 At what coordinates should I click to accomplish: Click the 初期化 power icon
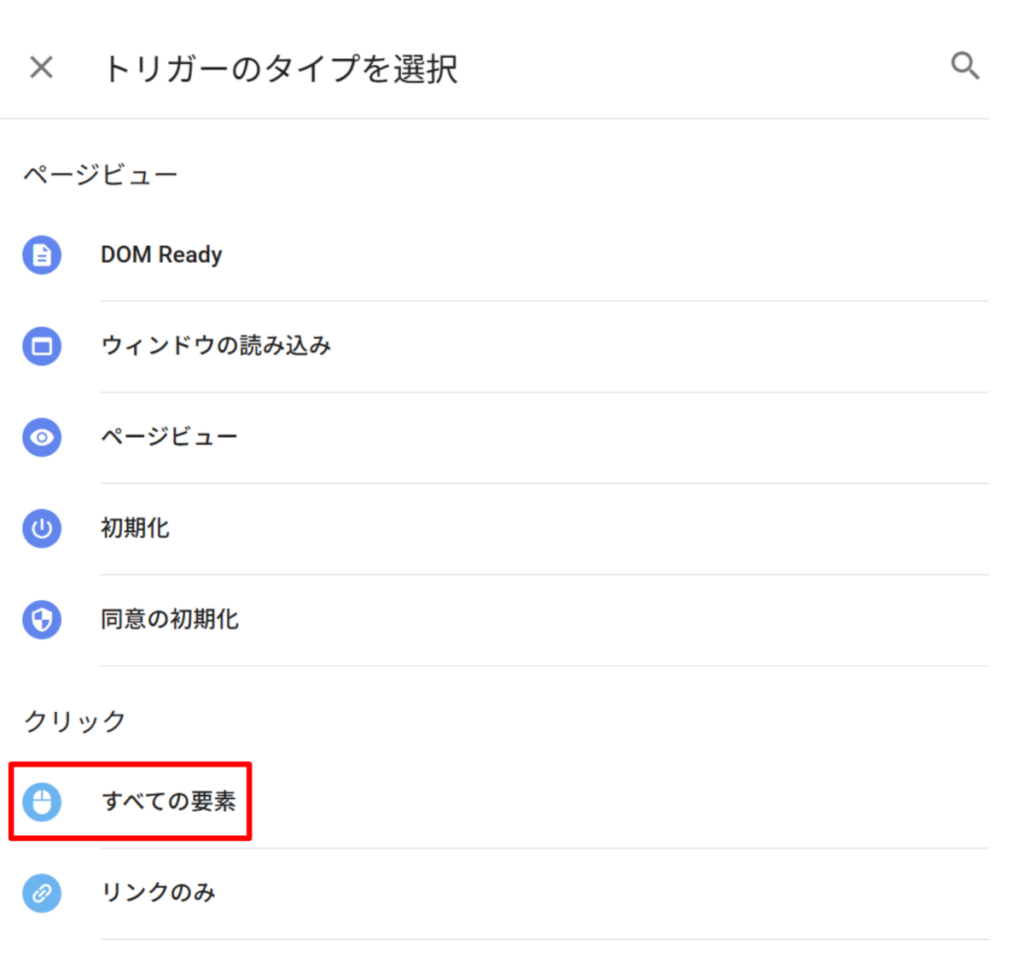[x=42, y=529]
